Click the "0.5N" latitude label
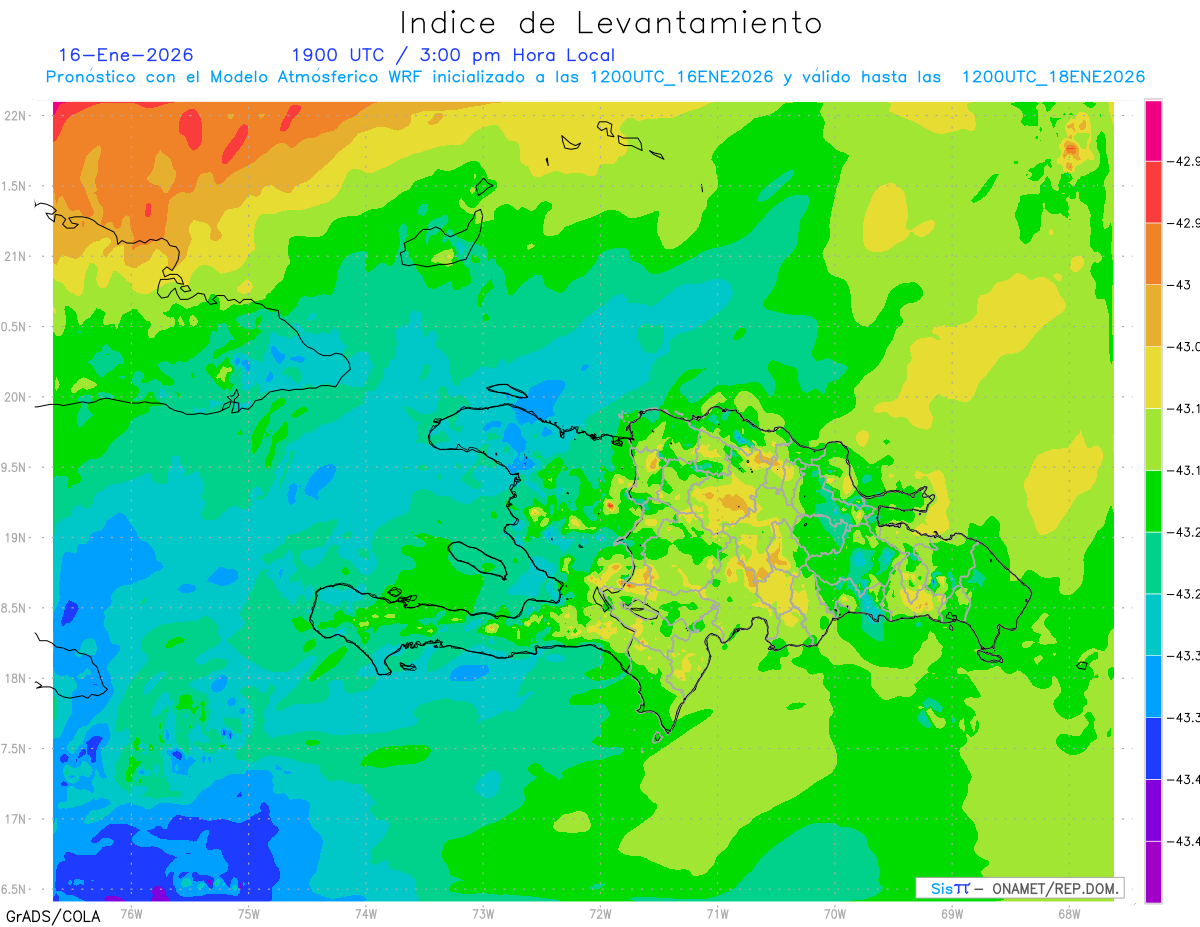The width and height of the screenshot is (1200, 927). click(x=14, y=327)
